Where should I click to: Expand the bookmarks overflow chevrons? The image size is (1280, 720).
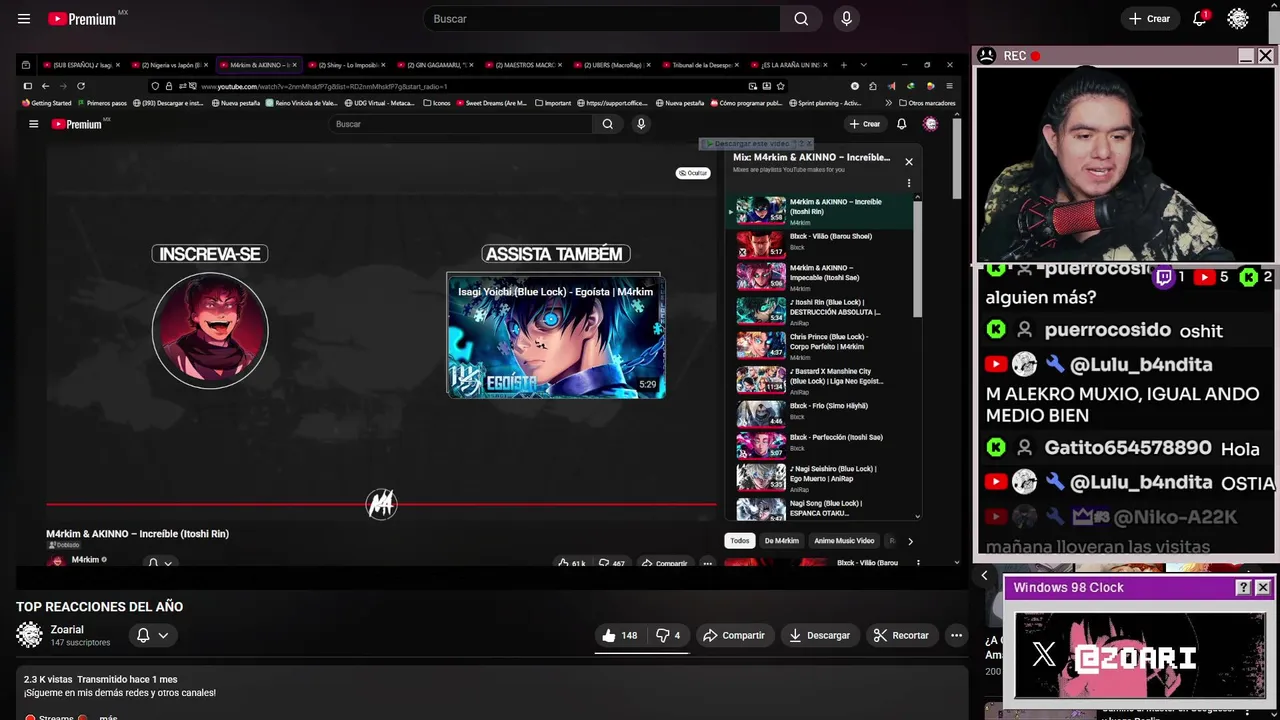[x=889, y=103]
